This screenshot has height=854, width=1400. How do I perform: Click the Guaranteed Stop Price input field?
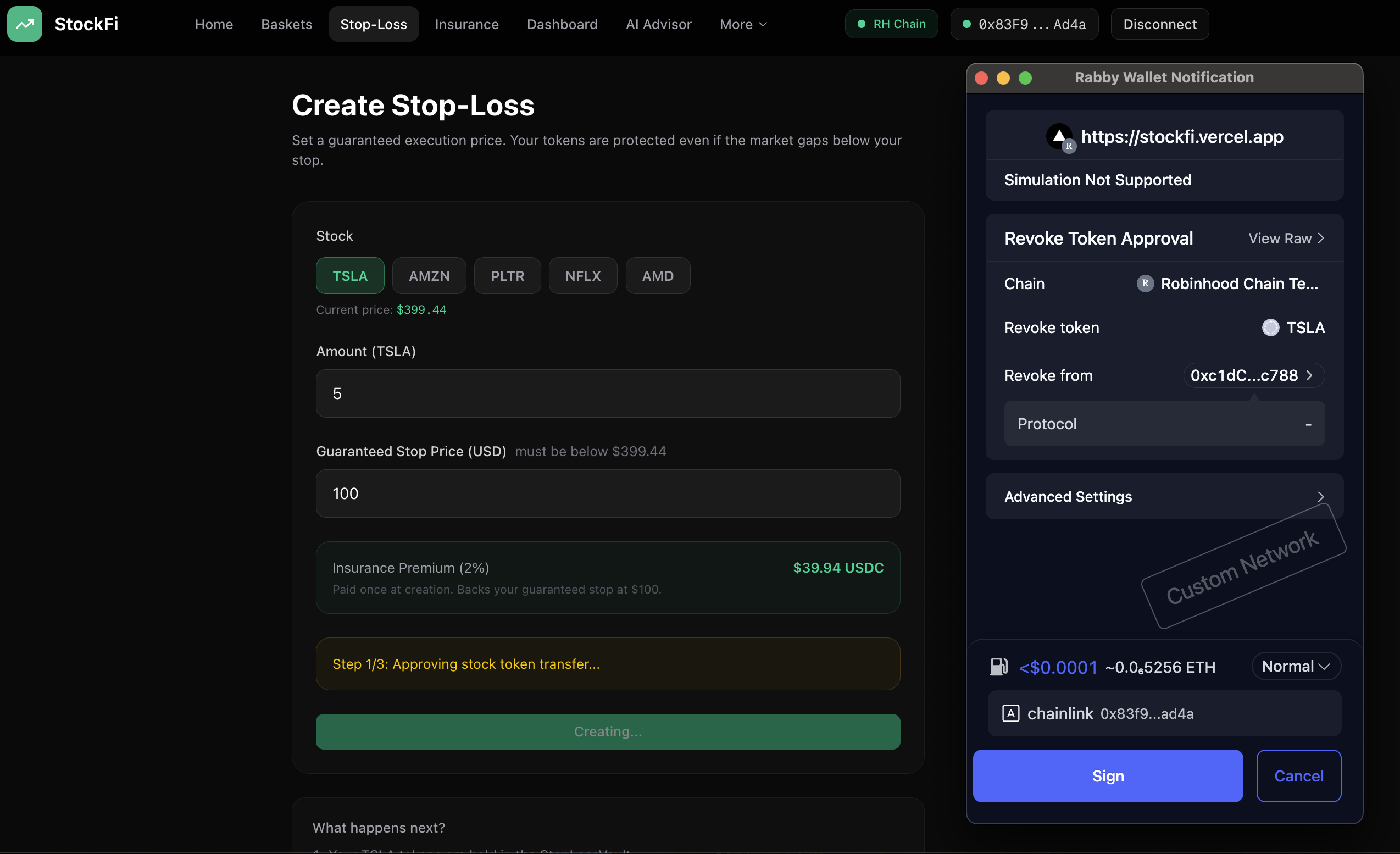click(607, 493)
